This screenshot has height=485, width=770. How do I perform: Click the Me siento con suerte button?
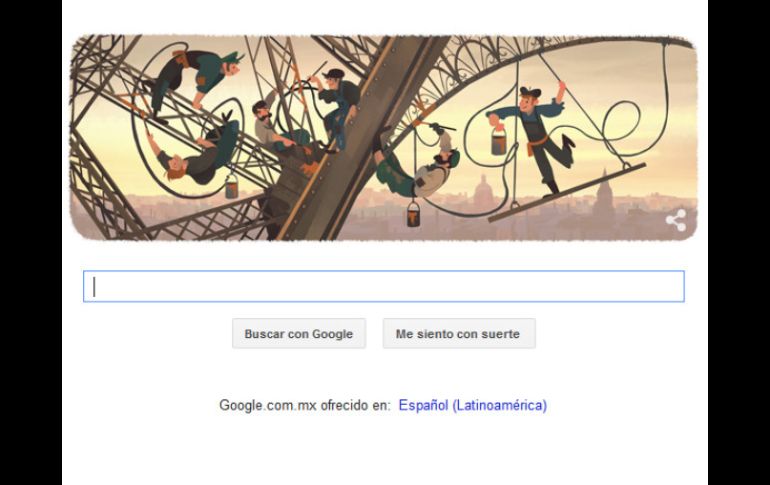[459, 334]
